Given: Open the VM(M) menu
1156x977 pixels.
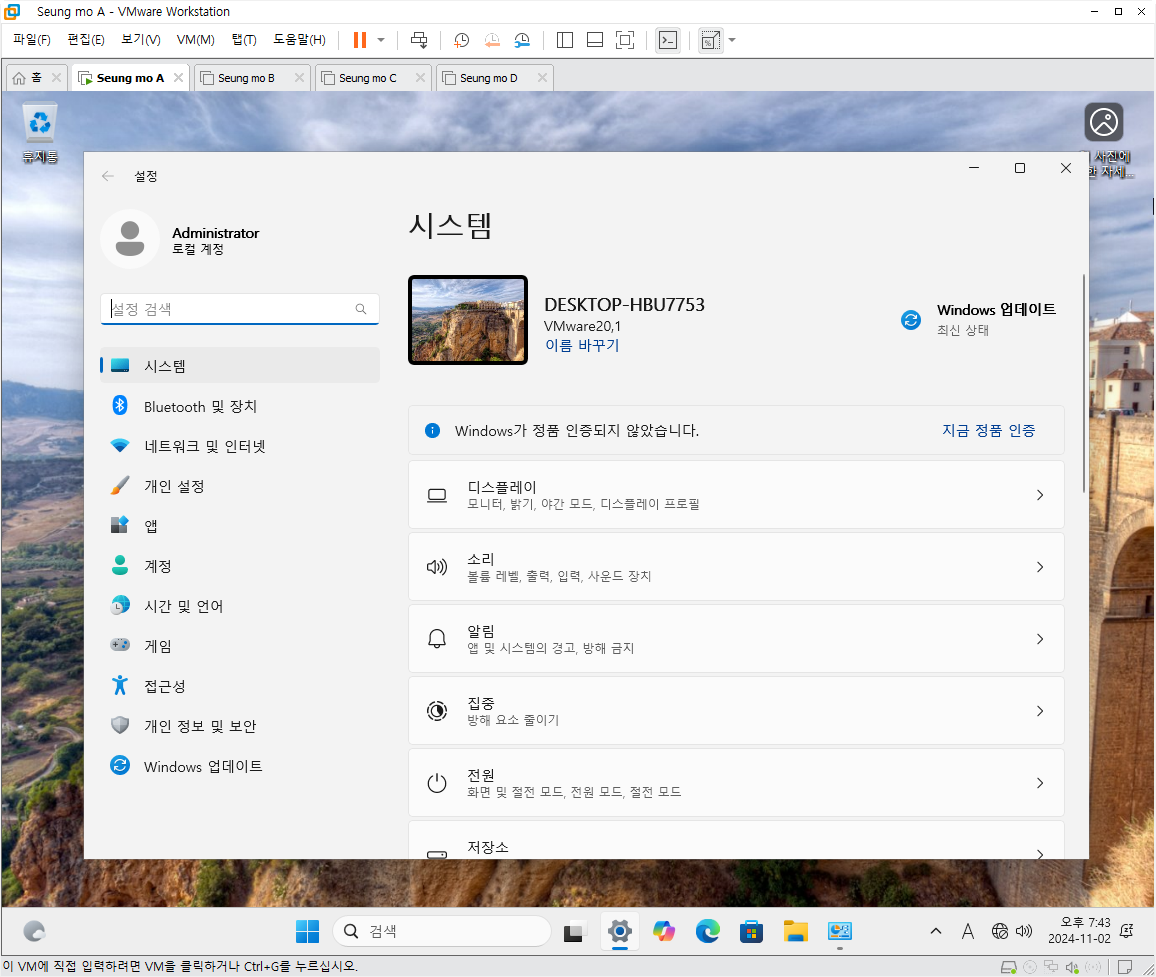Looking at the screenshot, I should 195,40.
